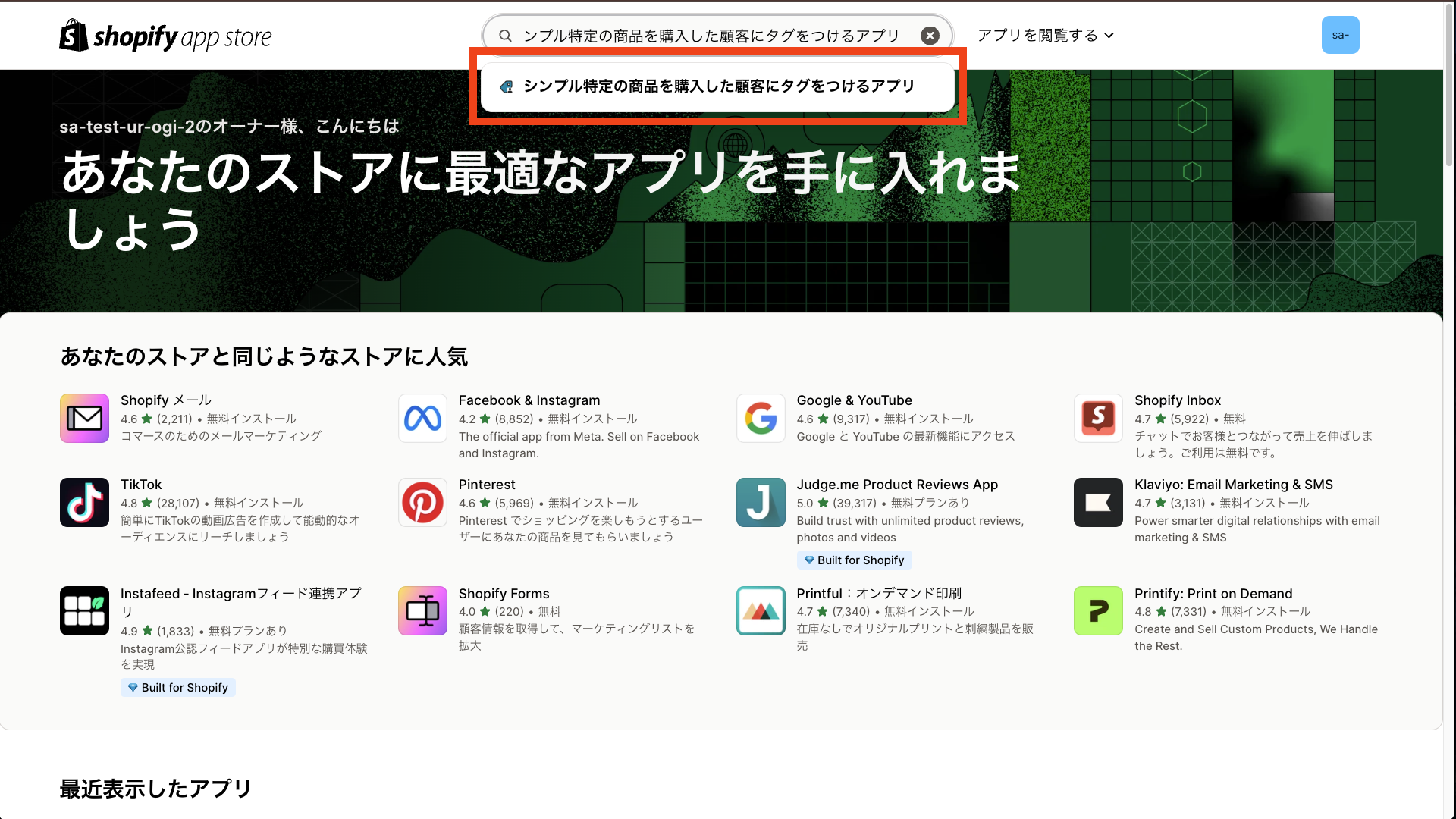1456x819 pixels.
Task: Open the Instafeed Instagram app icon
Action: [84, 610]
